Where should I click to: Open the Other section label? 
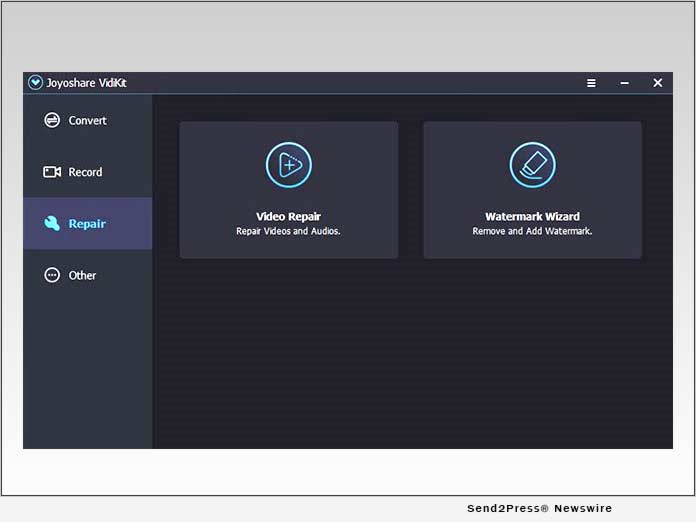[83, 276]
